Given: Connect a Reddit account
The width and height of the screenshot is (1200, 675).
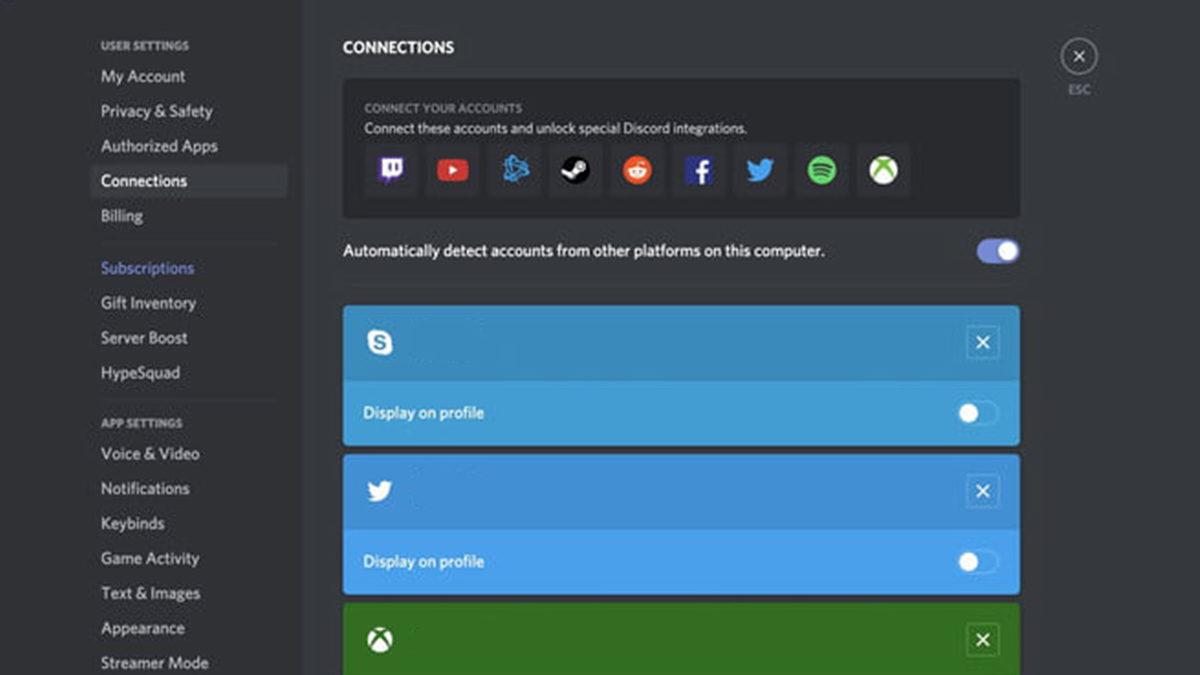Looking at the screenshot, I should (x=637, y=170).
